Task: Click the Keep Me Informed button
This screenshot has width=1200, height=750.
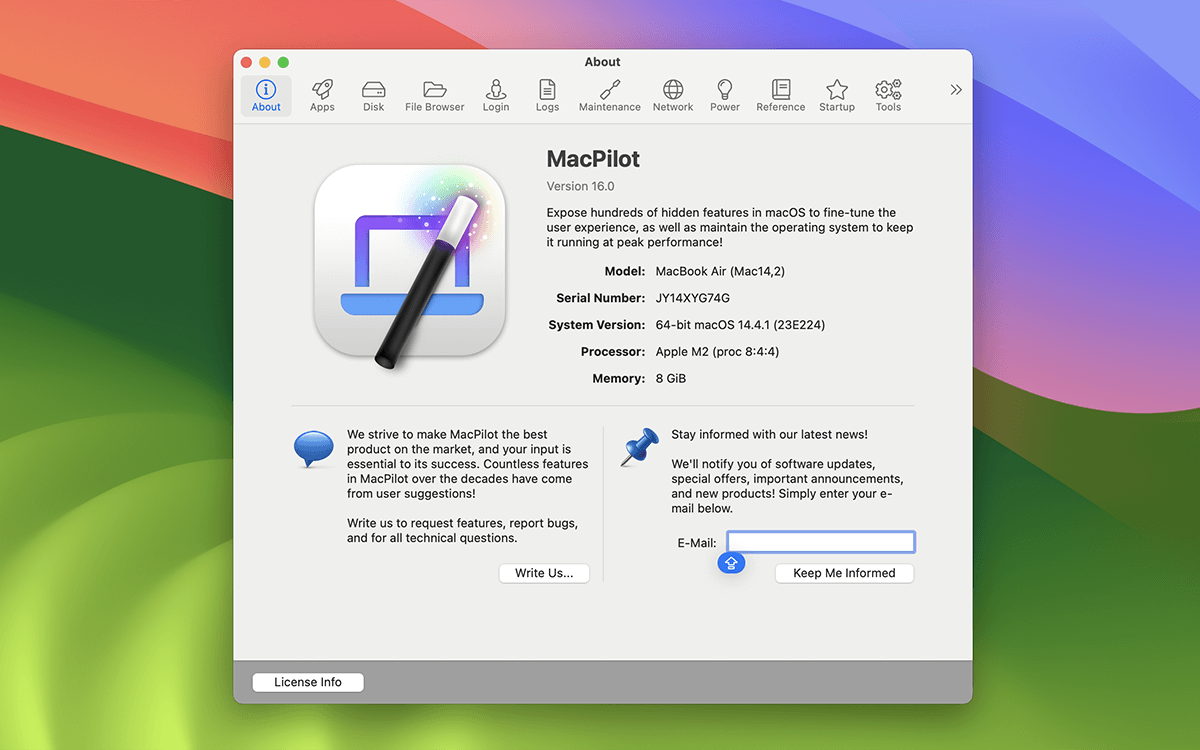Action: (844, 573)
